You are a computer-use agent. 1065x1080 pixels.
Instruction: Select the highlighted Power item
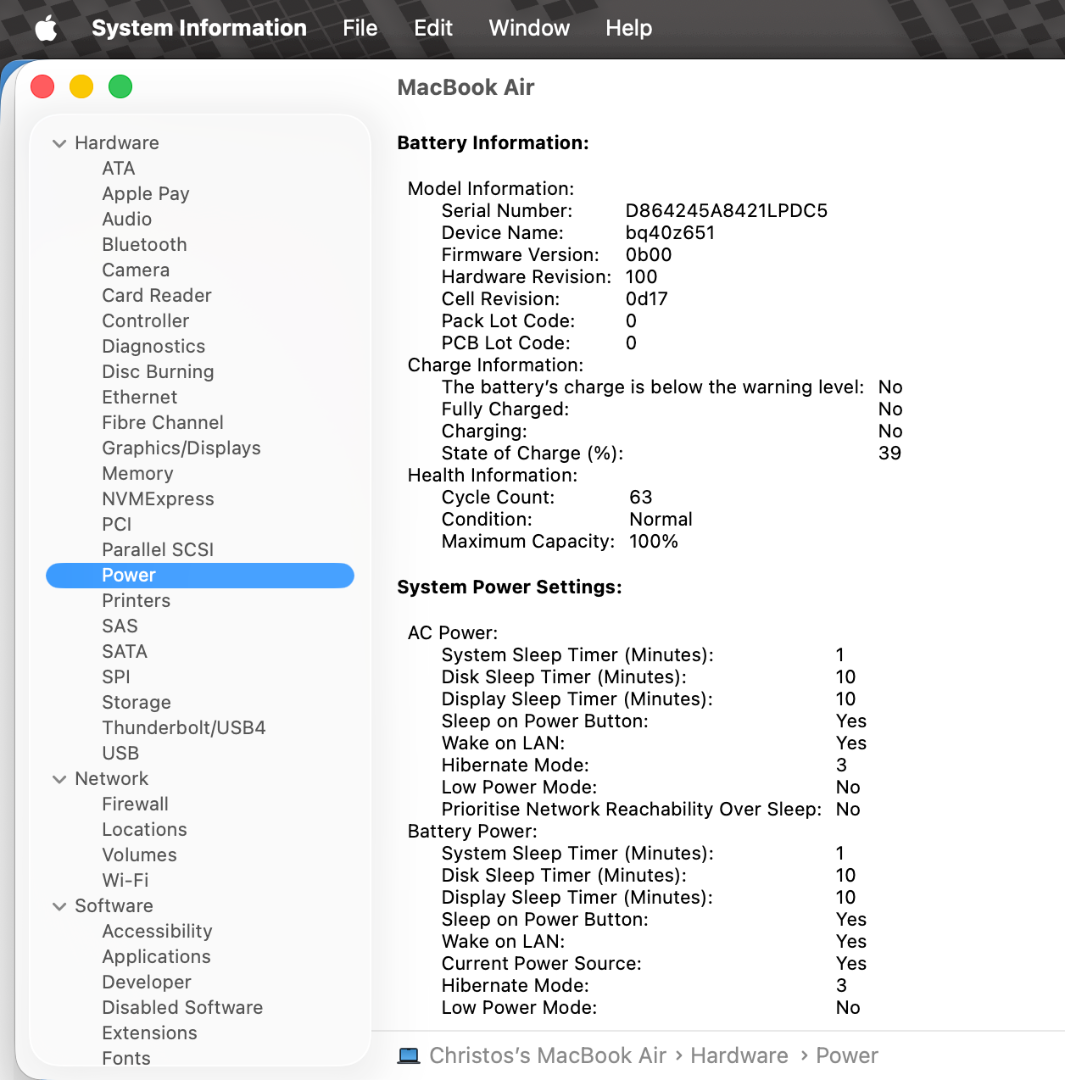pos(200,576)
